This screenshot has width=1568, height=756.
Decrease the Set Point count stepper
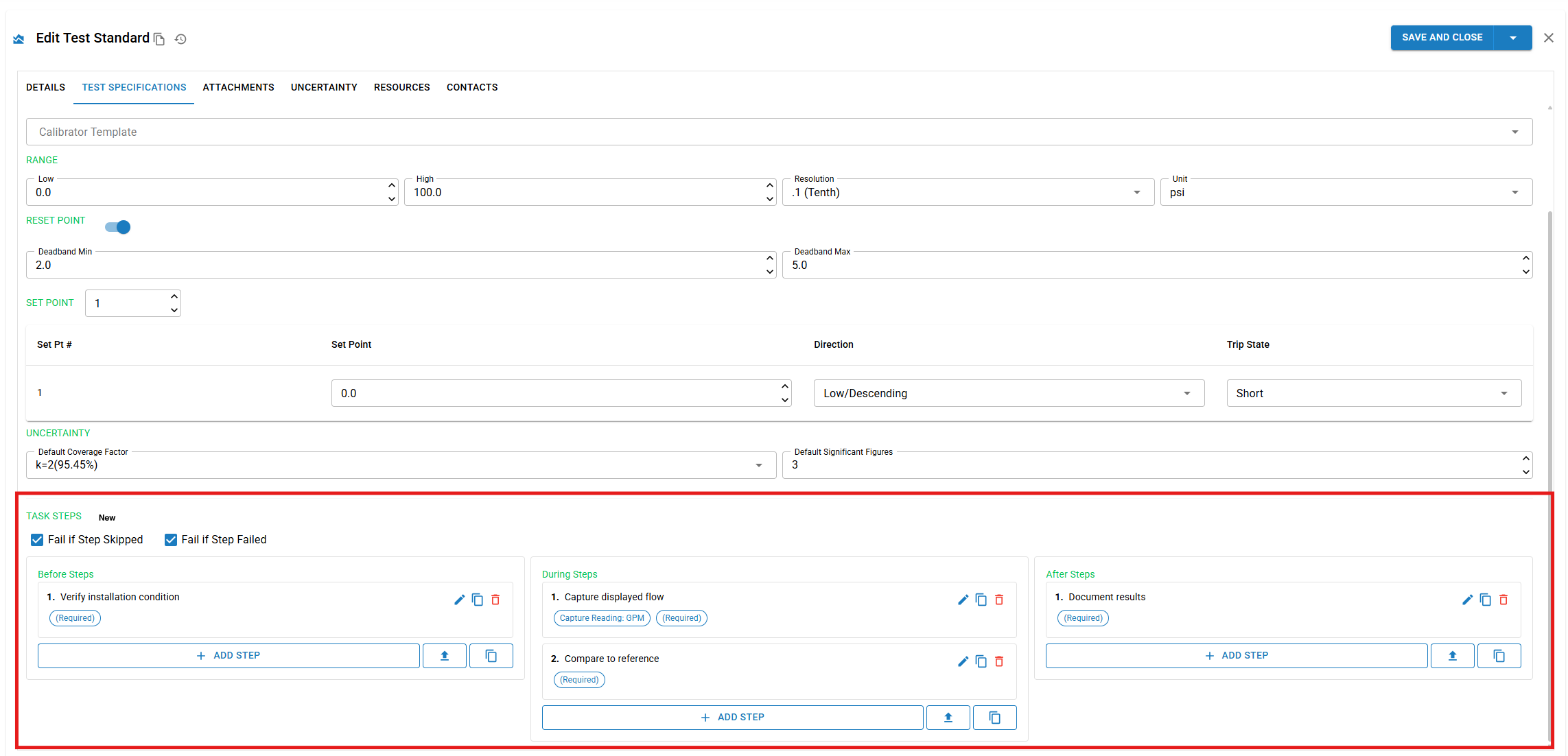coord(174,310)
